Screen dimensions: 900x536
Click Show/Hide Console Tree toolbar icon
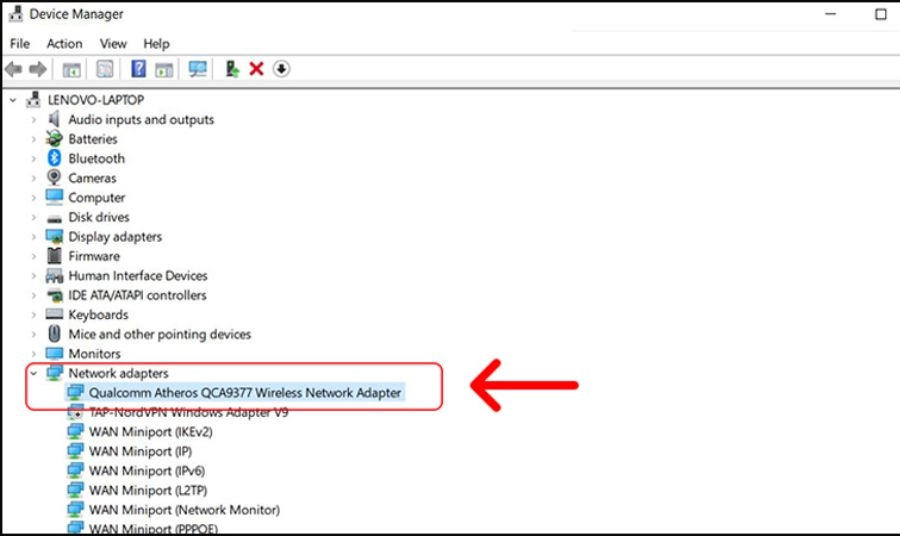pyautogui.click(x=72, y=69)
